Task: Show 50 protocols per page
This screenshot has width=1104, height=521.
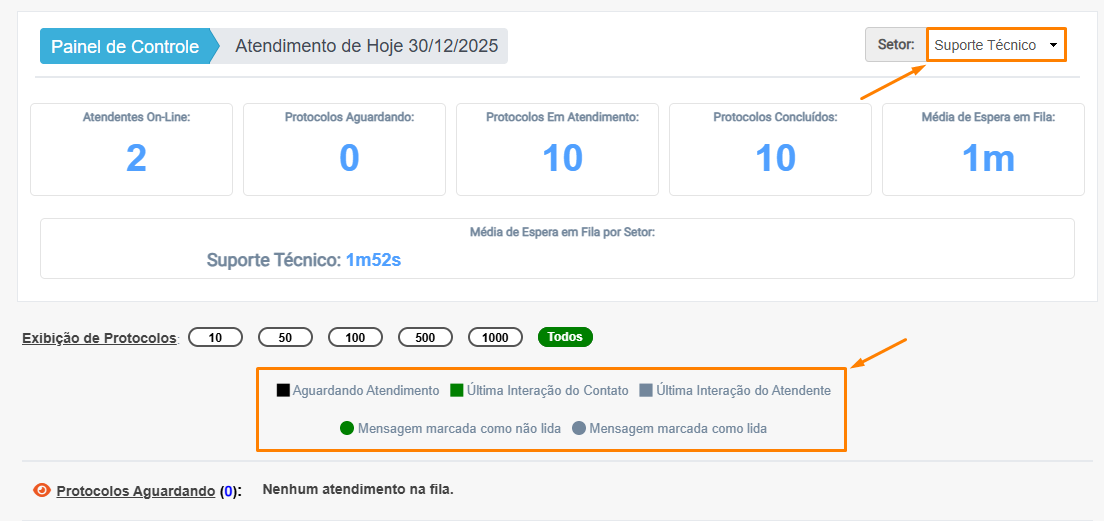Action: [x=285, y=337]
